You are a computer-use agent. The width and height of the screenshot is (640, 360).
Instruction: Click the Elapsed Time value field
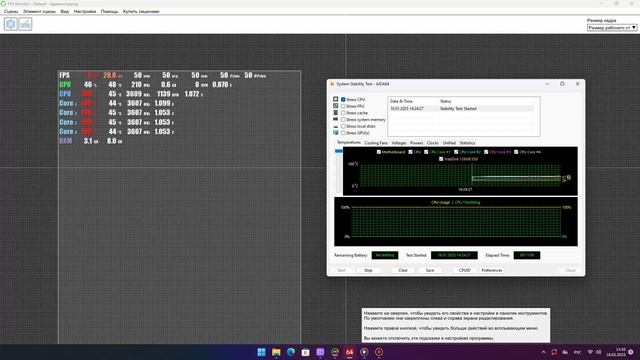tap(527, 255)
